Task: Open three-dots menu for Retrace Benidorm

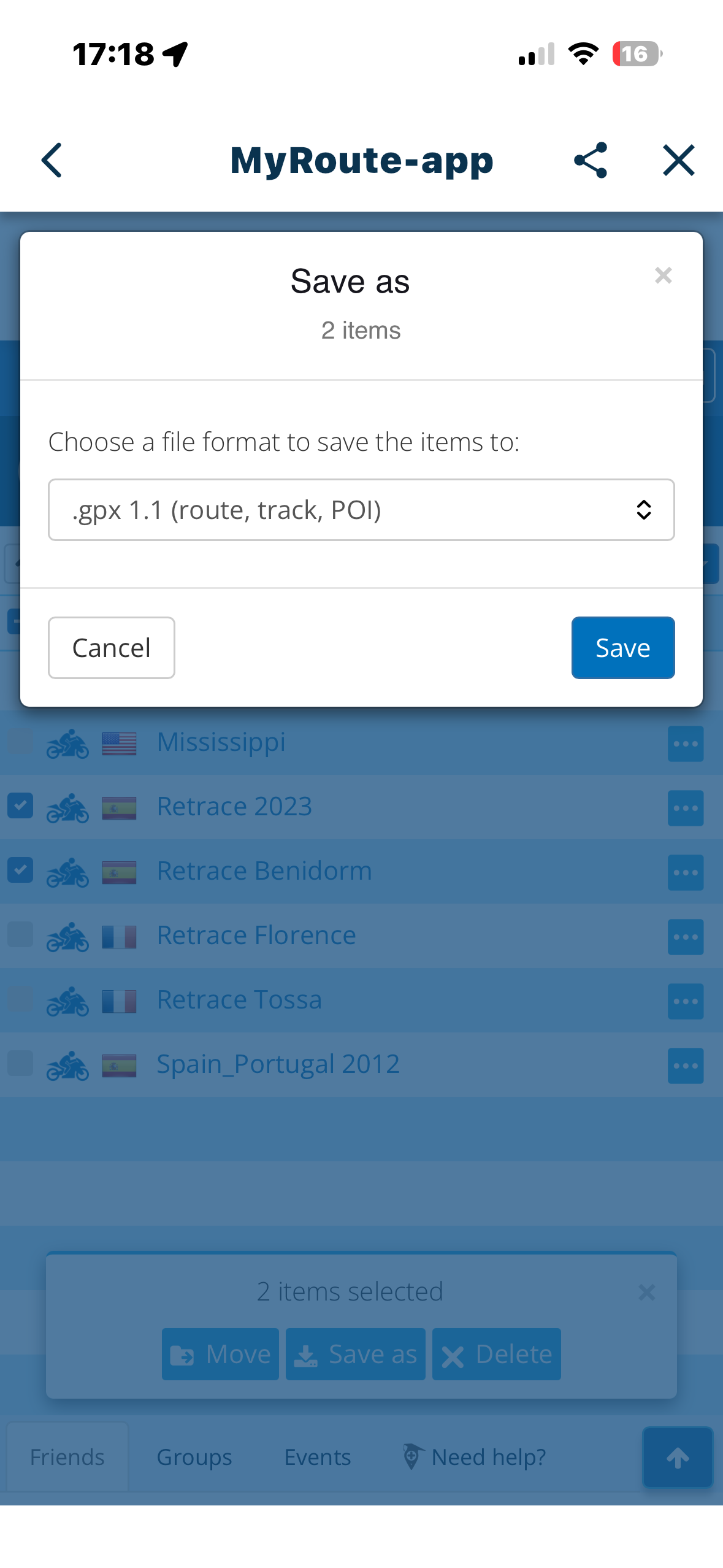Action: (x=685, y=872)
